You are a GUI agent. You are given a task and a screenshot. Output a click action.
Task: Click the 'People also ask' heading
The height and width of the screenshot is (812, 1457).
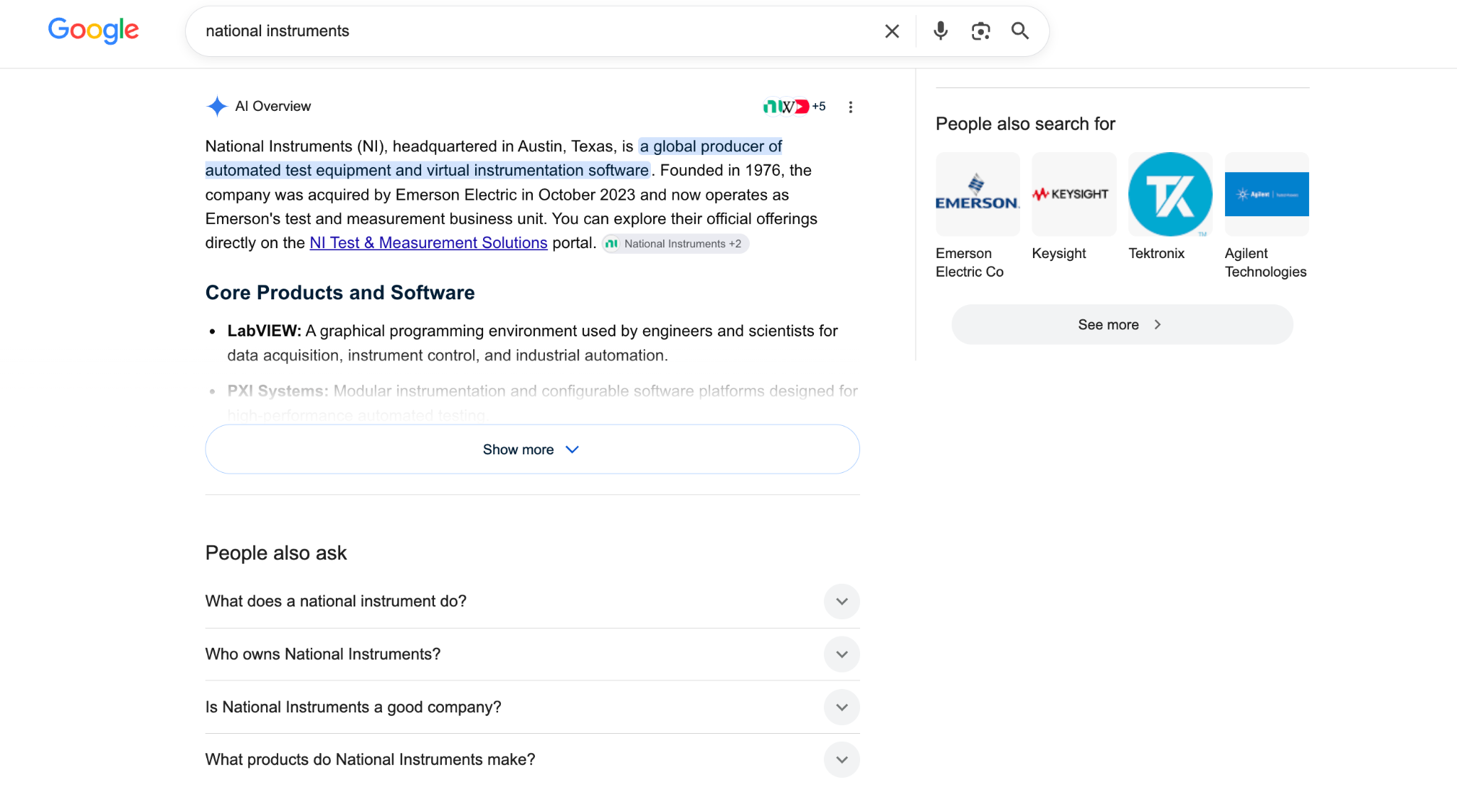coord(276,553)
